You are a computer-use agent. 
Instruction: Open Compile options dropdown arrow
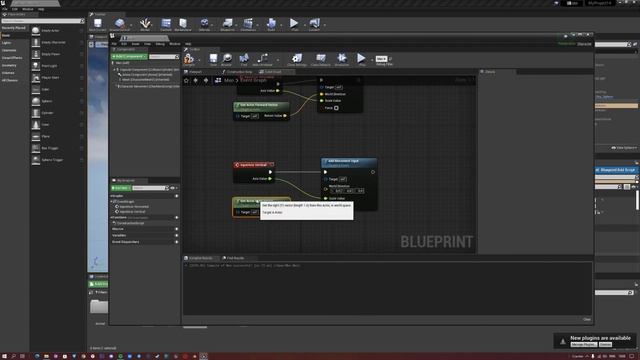tap(199, 60)
